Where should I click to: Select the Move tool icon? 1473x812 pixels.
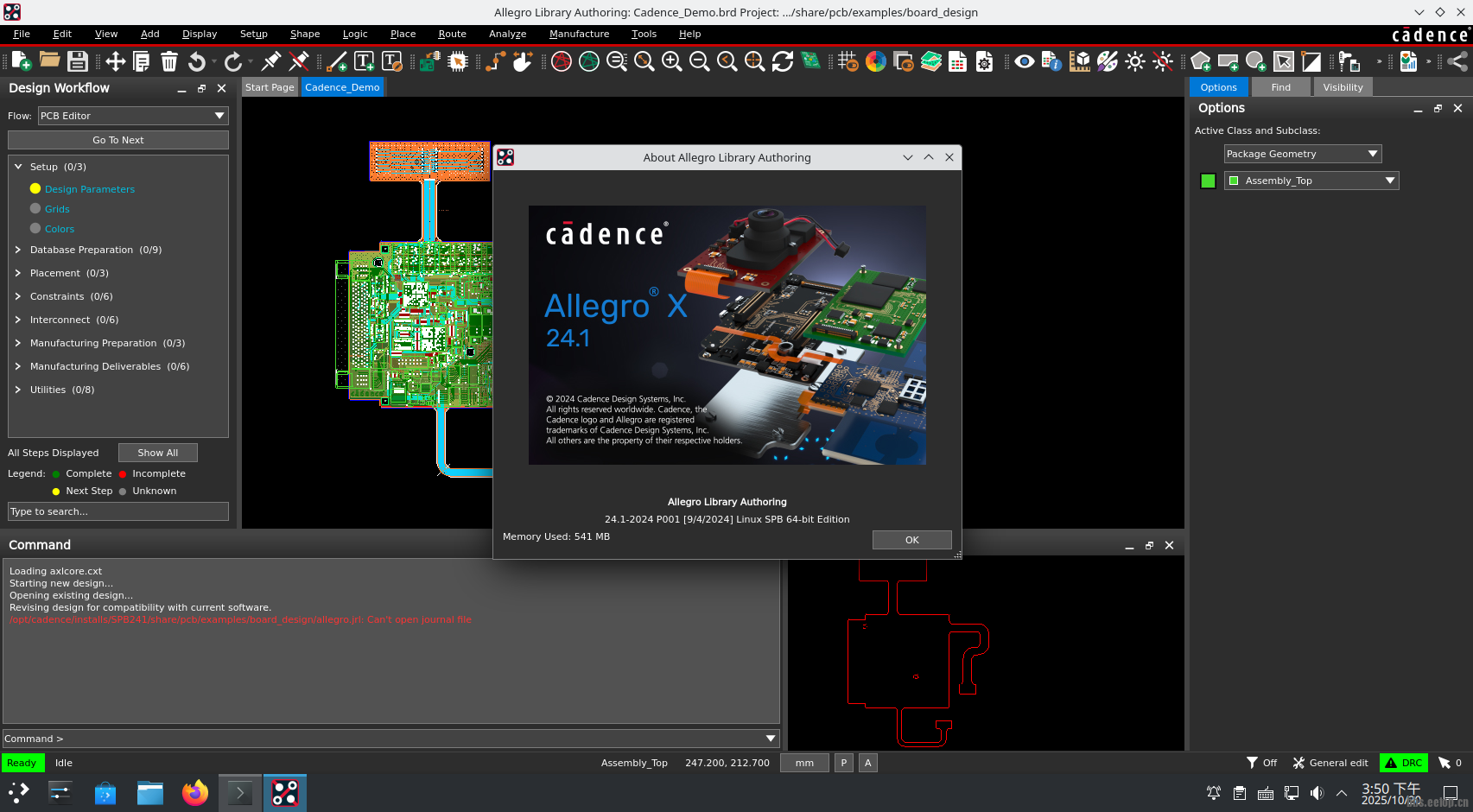tap(115, 61)
